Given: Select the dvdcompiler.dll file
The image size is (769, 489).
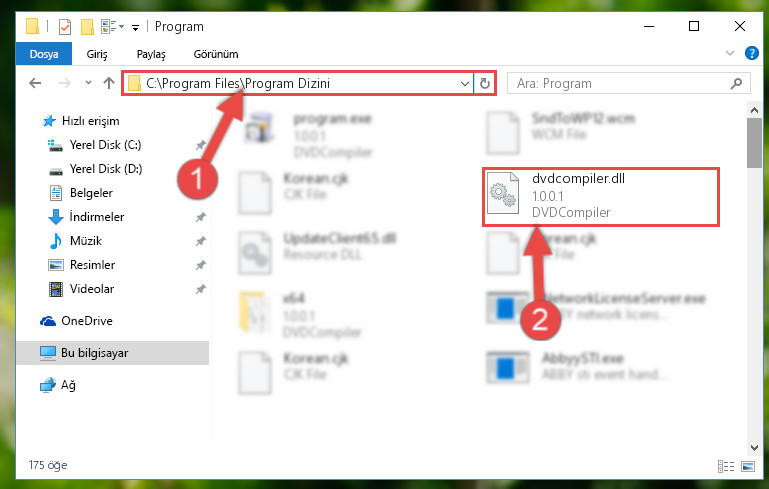Looking at the screenshot, I should (600, 196).
